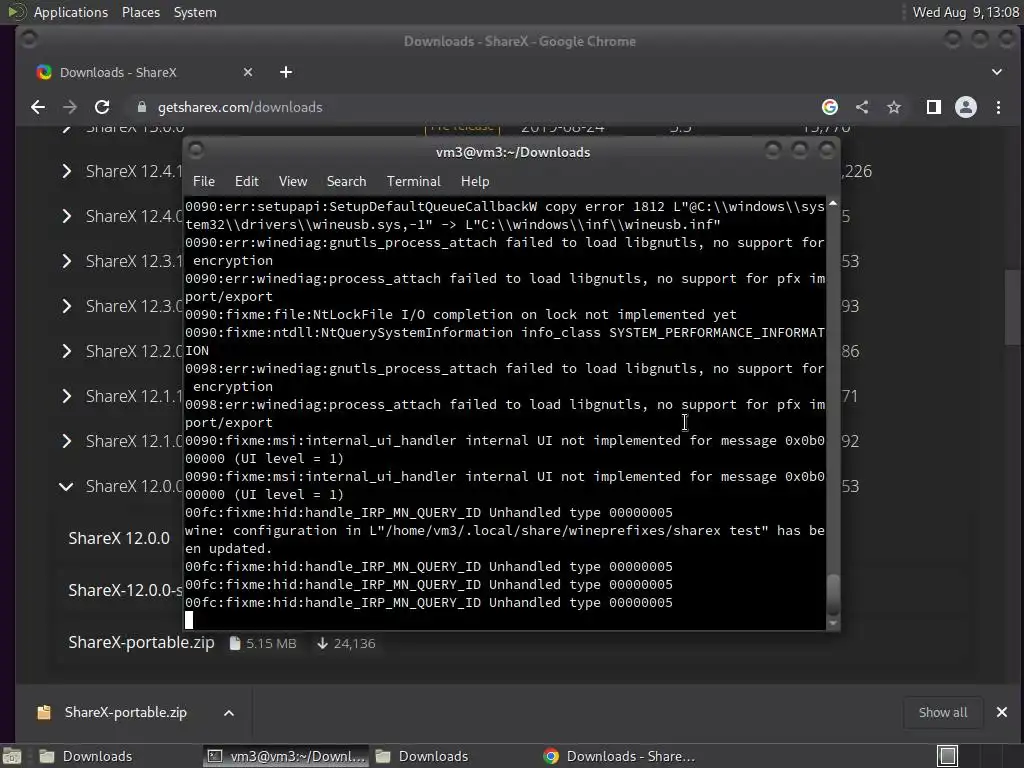
Task: Open terminal Edit menu
Action: tap(246, 182)
